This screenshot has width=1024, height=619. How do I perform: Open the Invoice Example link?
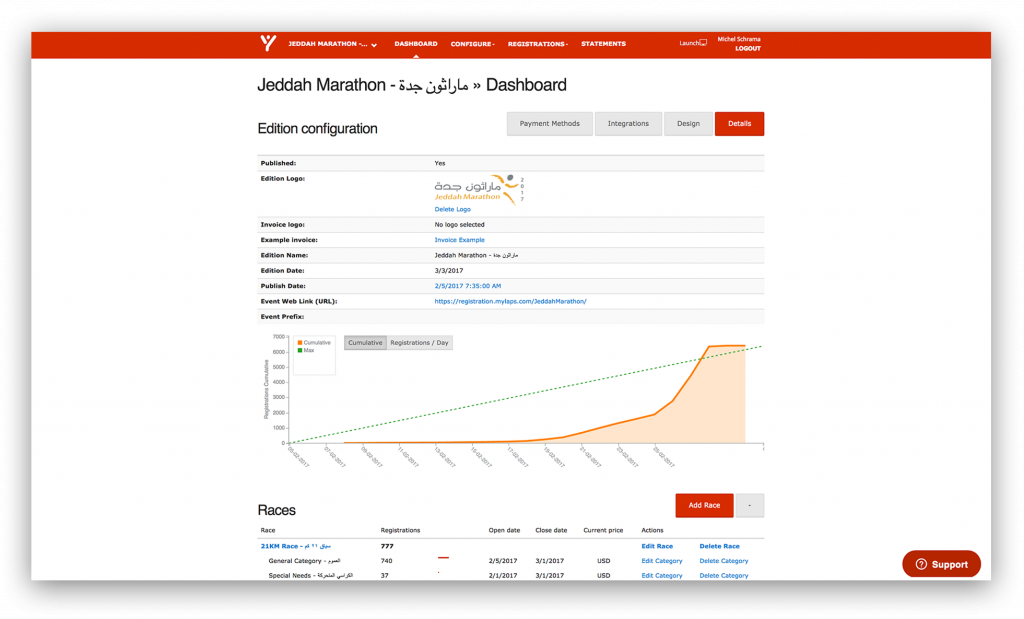coord(459,240)
